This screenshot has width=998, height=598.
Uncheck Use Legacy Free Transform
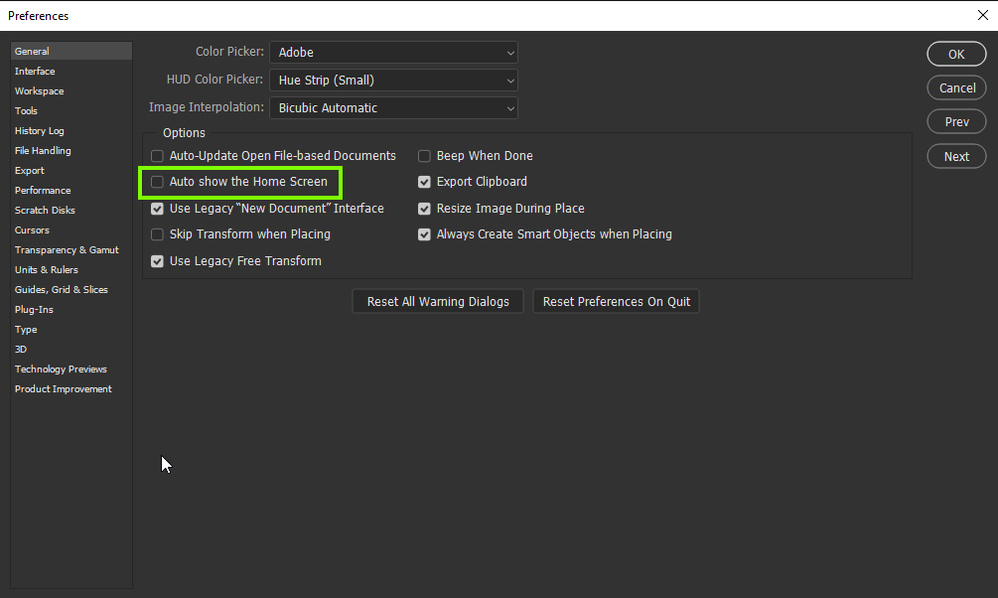click(x=157, y=260)
